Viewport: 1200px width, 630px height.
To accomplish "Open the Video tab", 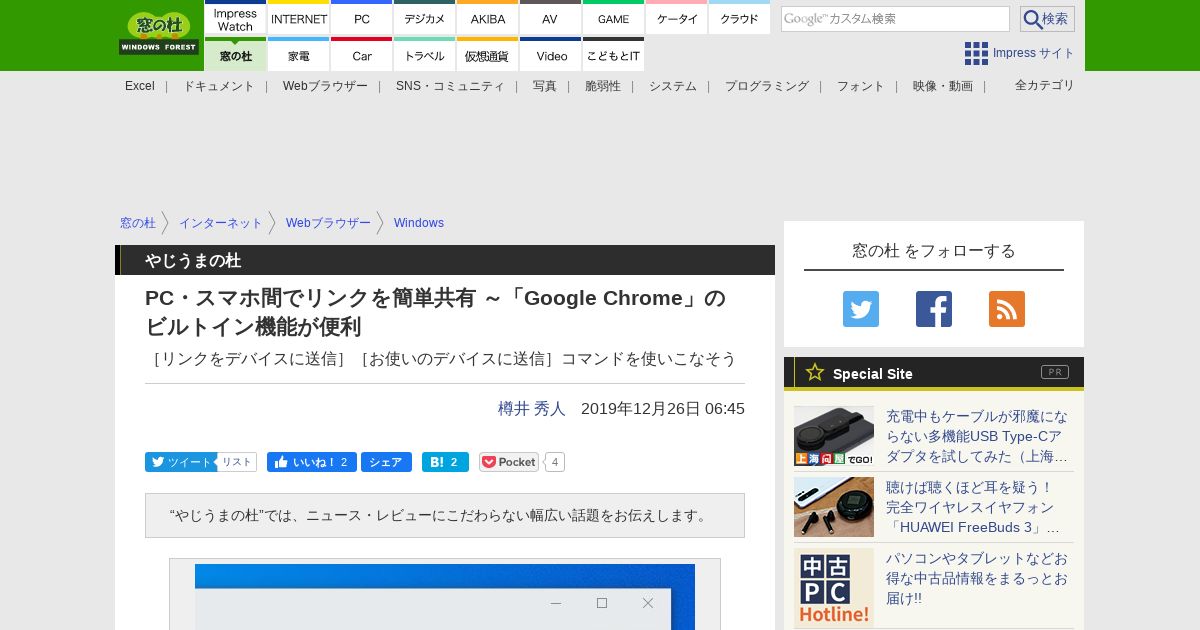I will tap(550, 54).
